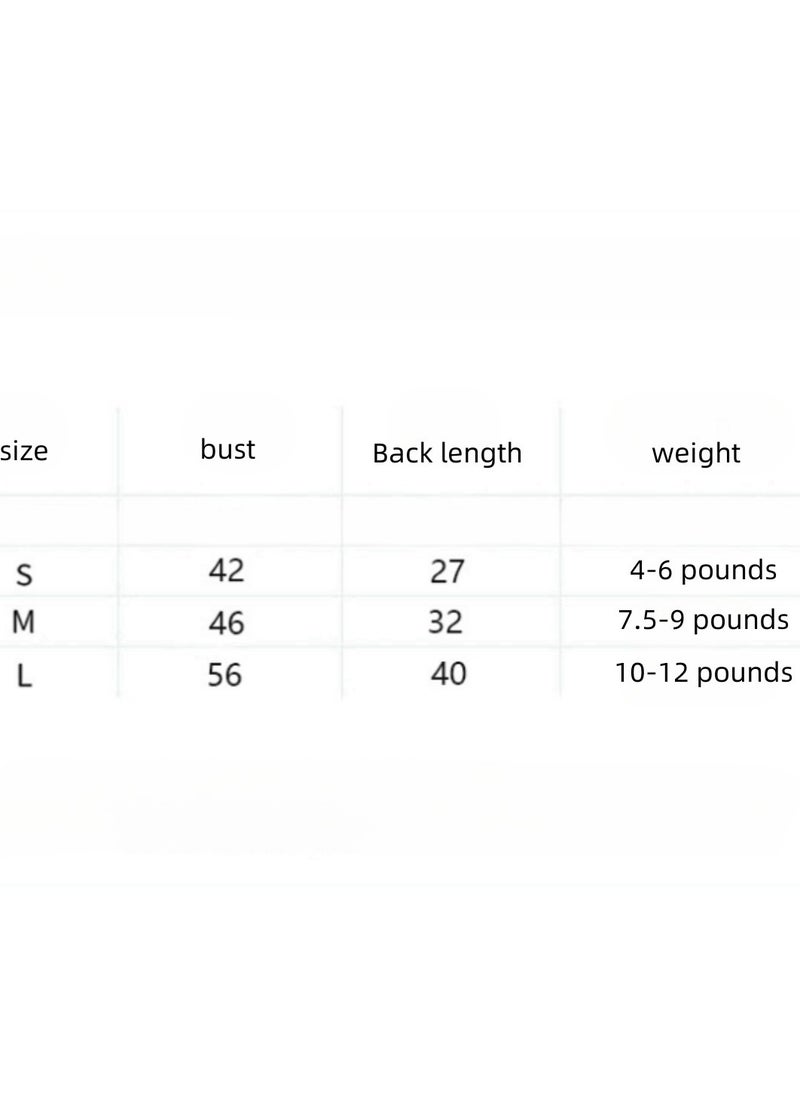Click the empty cell below 'bust' header
This screenshot has height=1096, width=800.
[230, 521]
